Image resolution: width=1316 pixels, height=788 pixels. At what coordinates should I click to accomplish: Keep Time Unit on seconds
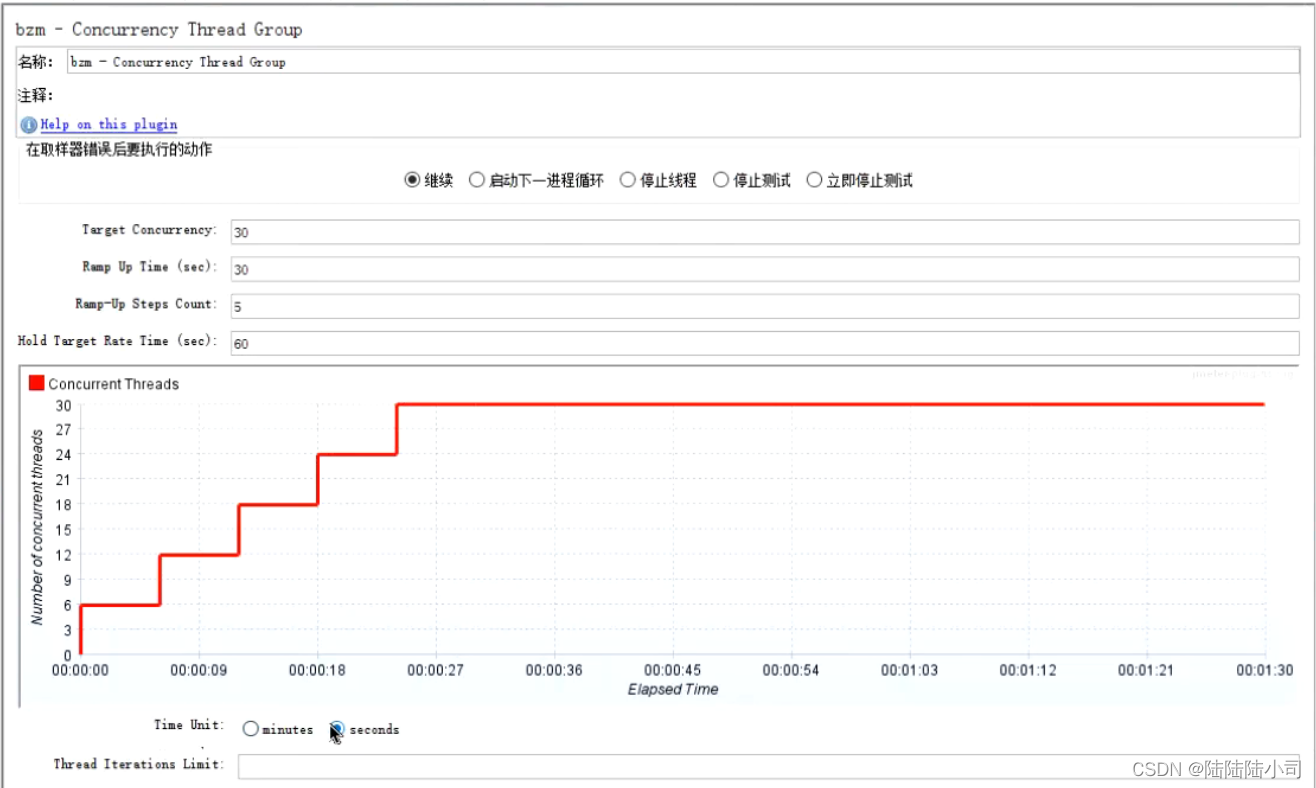[338, 729]
